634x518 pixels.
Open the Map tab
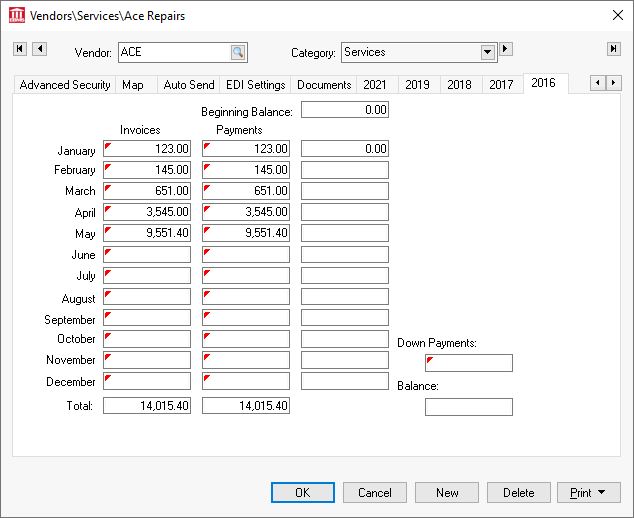[x=136, y=85]
